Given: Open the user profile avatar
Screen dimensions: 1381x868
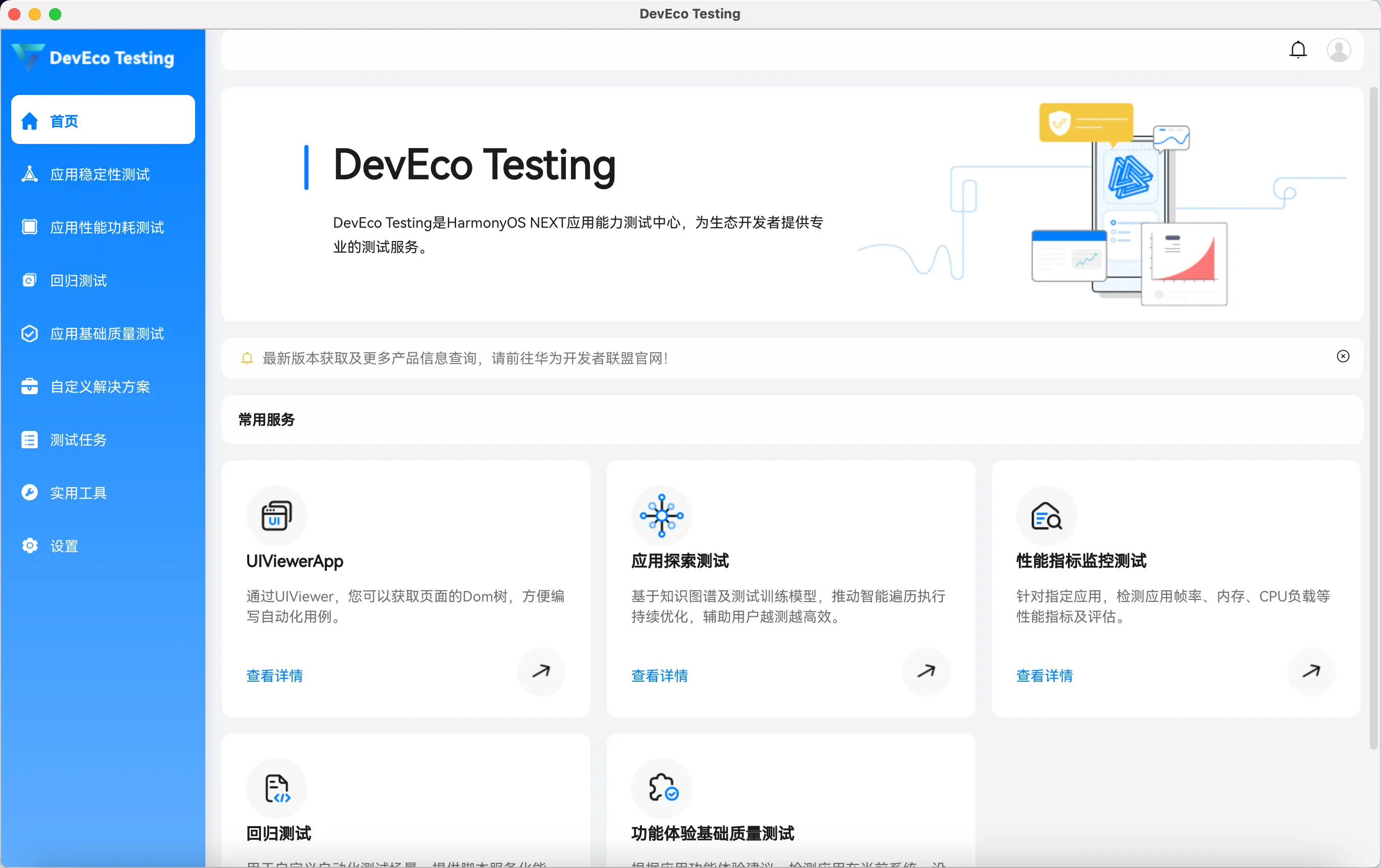Looking at the screenshot, I should (1338, 50).
